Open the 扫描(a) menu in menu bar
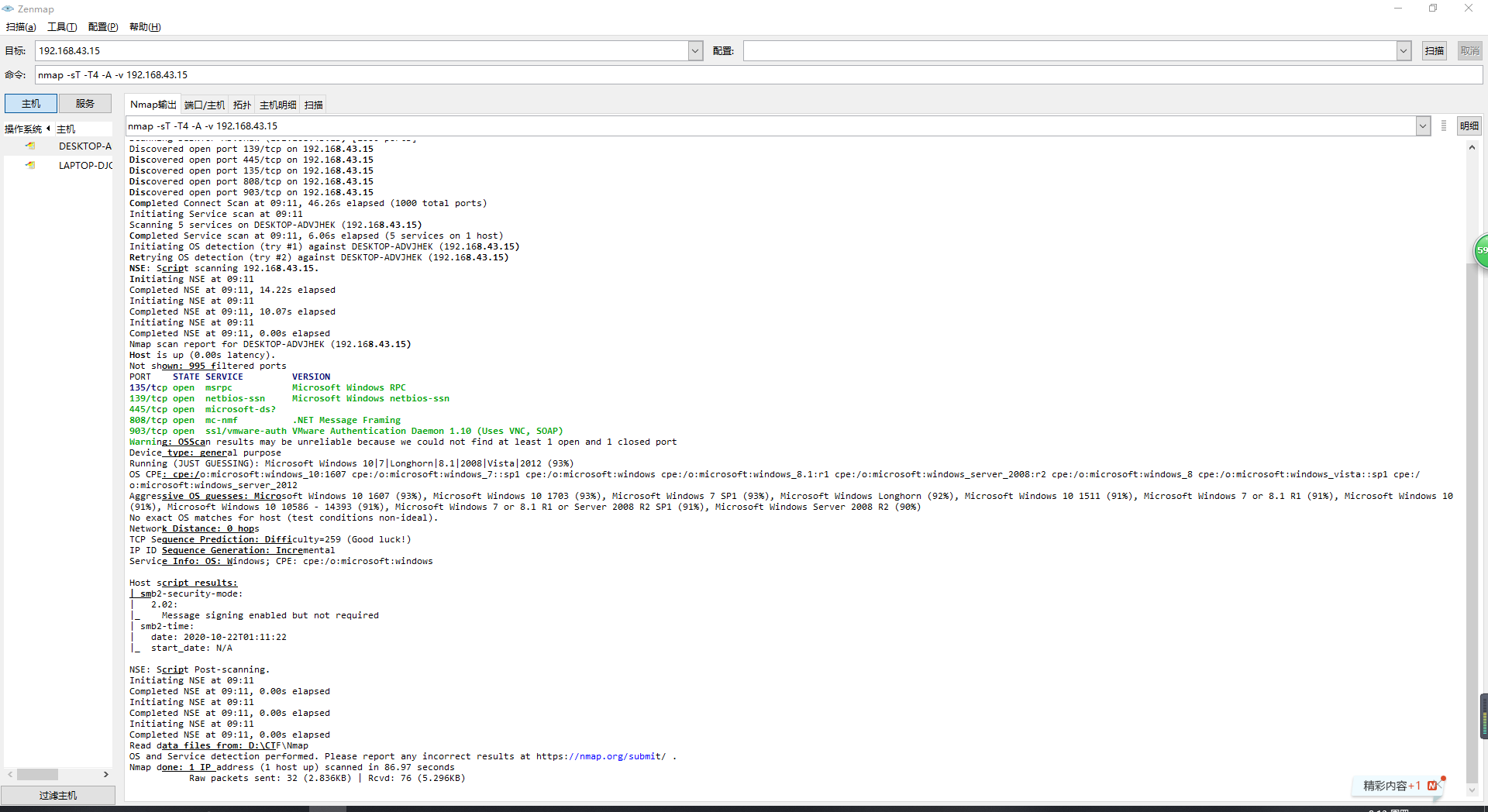Image resolution: width=1488 pixels, height=812 pixels. click(x=21, y=27)
